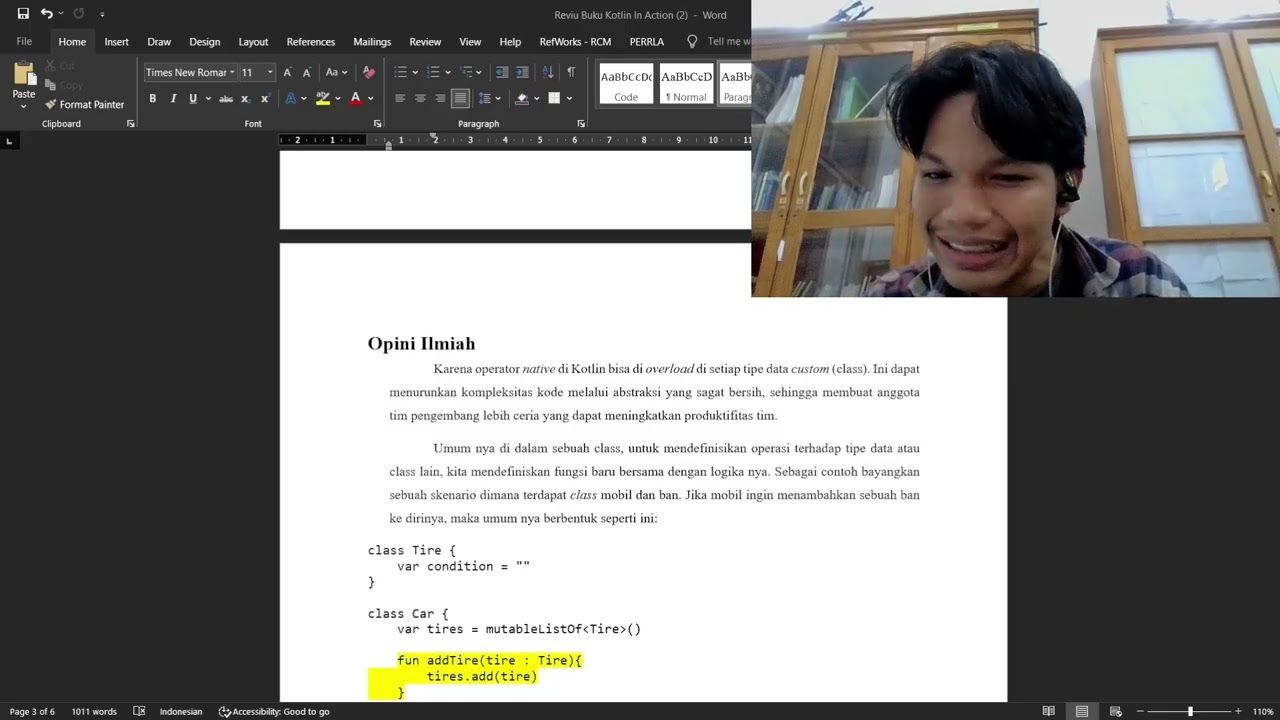Apply Bold formatting
The width and height of the screenshot is (1280, 720).
(153, 98)
